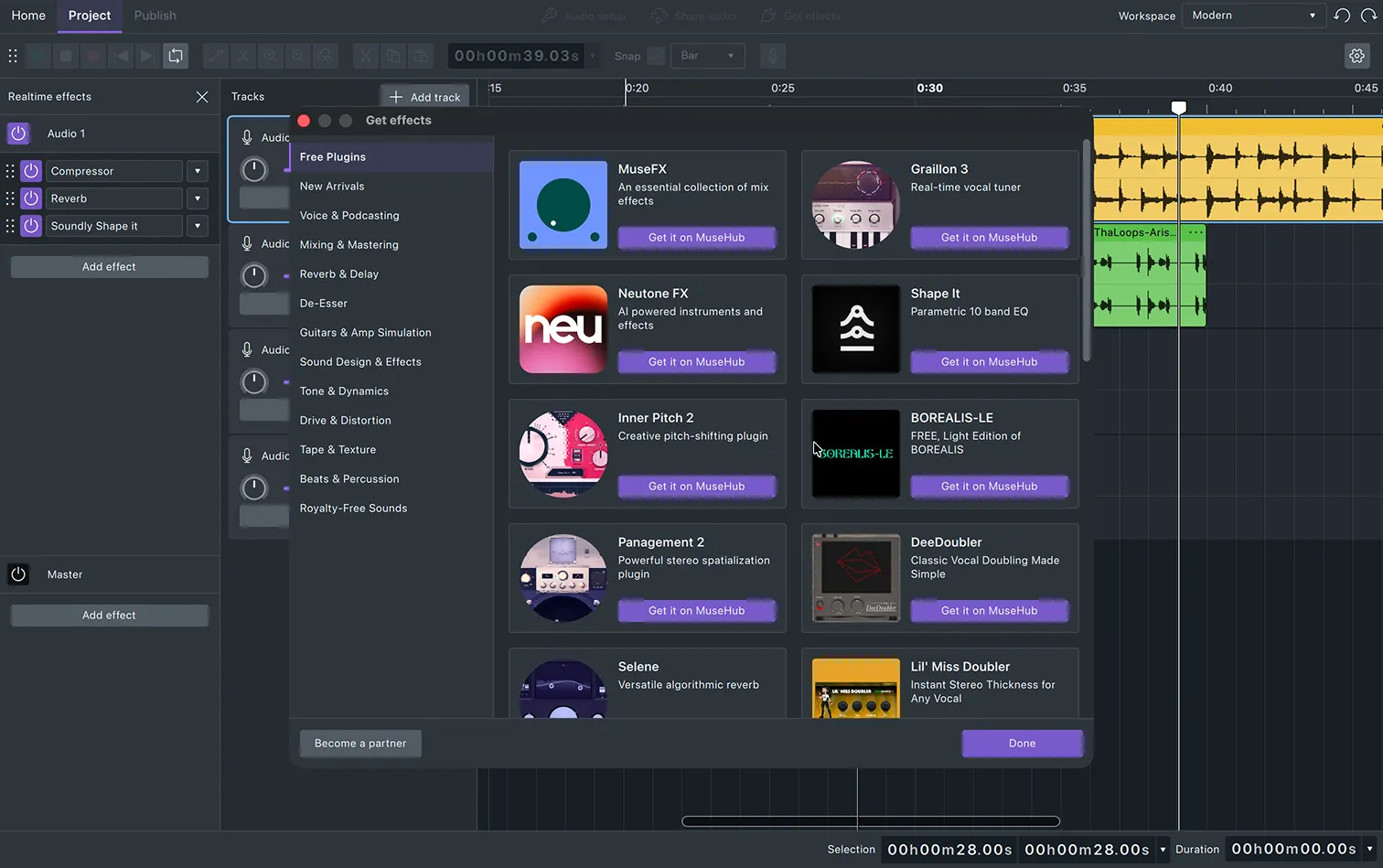This screenshot has width=1383, height=868.
Task: Click the fit-to-width zoom icon
Action: pyautogui.click(x=326, y=56)
